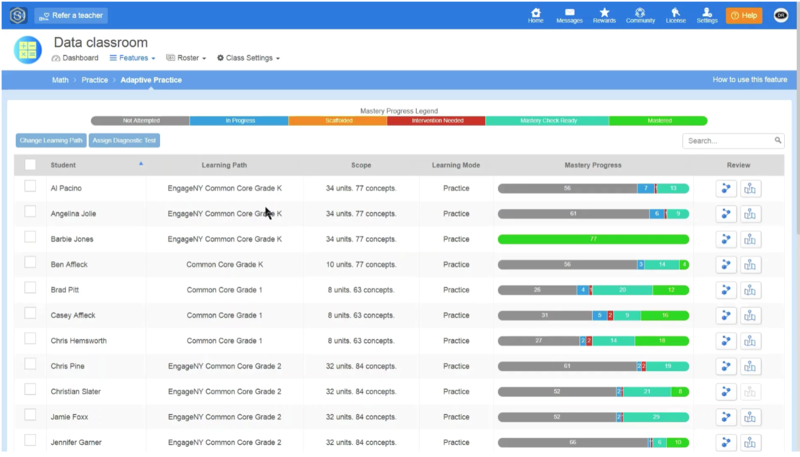This screenshot has height=457, width=800.
Task: Open the Settings icon in top bar
Action: pyautogui.click(x=707, y=15)
